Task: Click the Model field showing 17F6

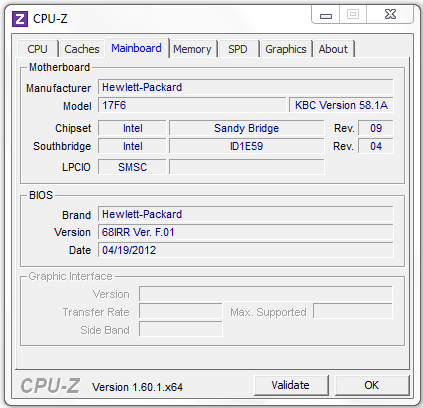Action: (192, 105)
